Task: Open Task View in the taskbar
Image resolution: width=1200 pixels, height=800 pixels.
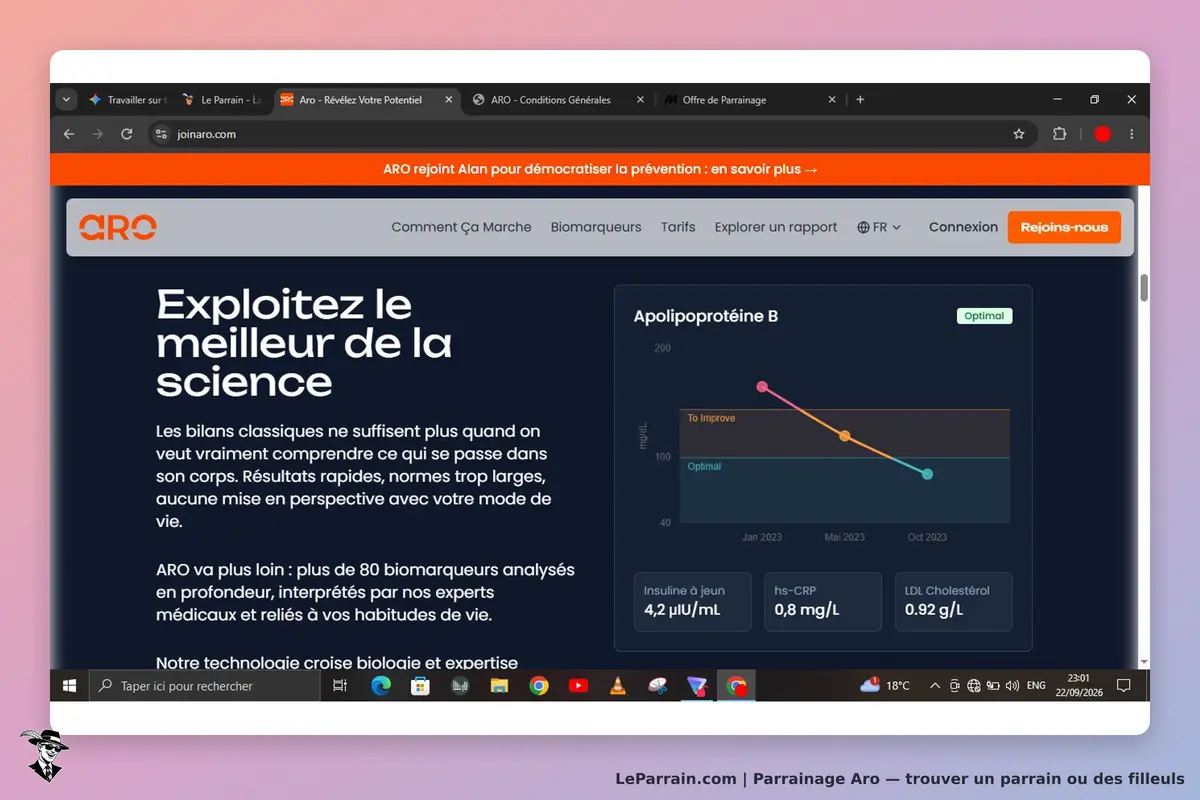Action: [x=340, y=686]
